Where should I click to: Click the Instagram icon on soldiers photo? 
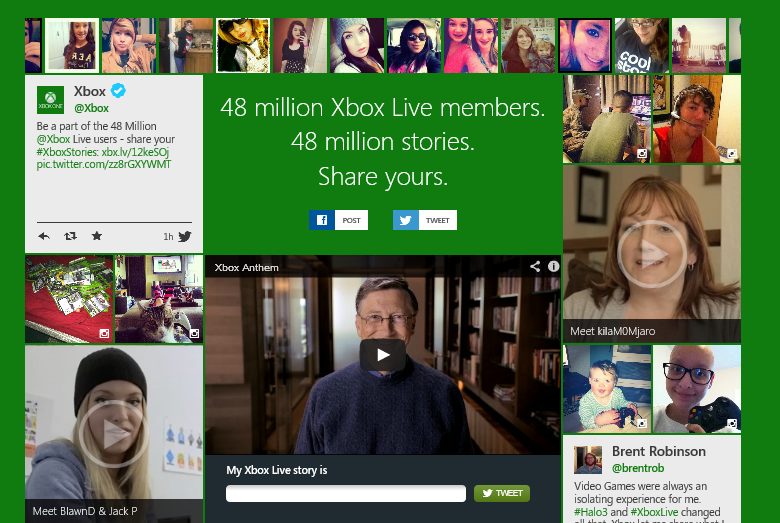pos(642,154)
